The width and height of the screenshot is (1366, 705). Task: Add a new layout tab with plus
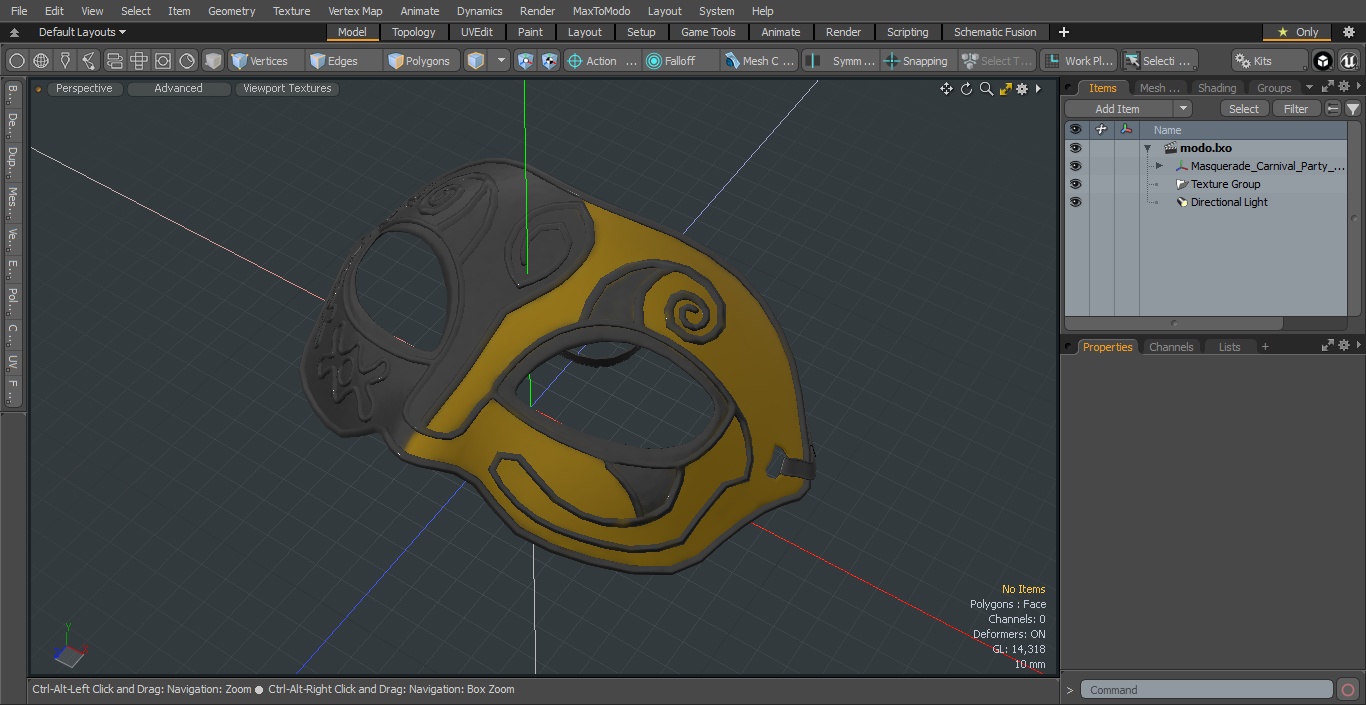tap(1063, 32)
